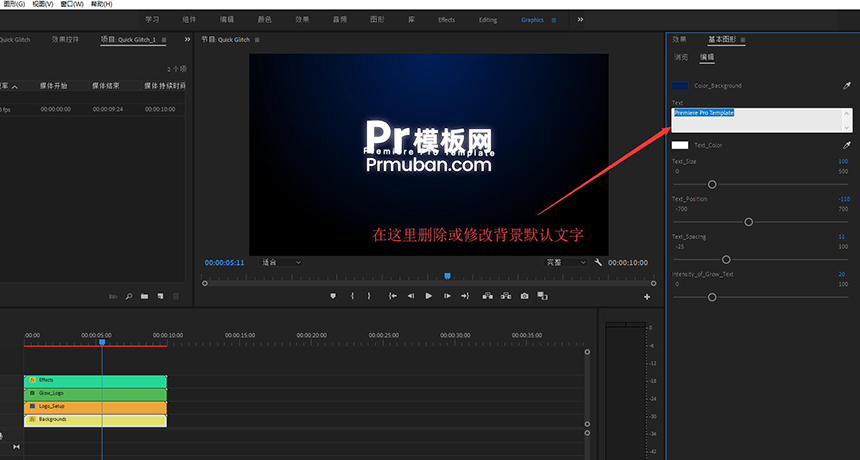Go to In point button
This screenshot has height=460, width=860.
pyautogui.click(x=393, y=296)
